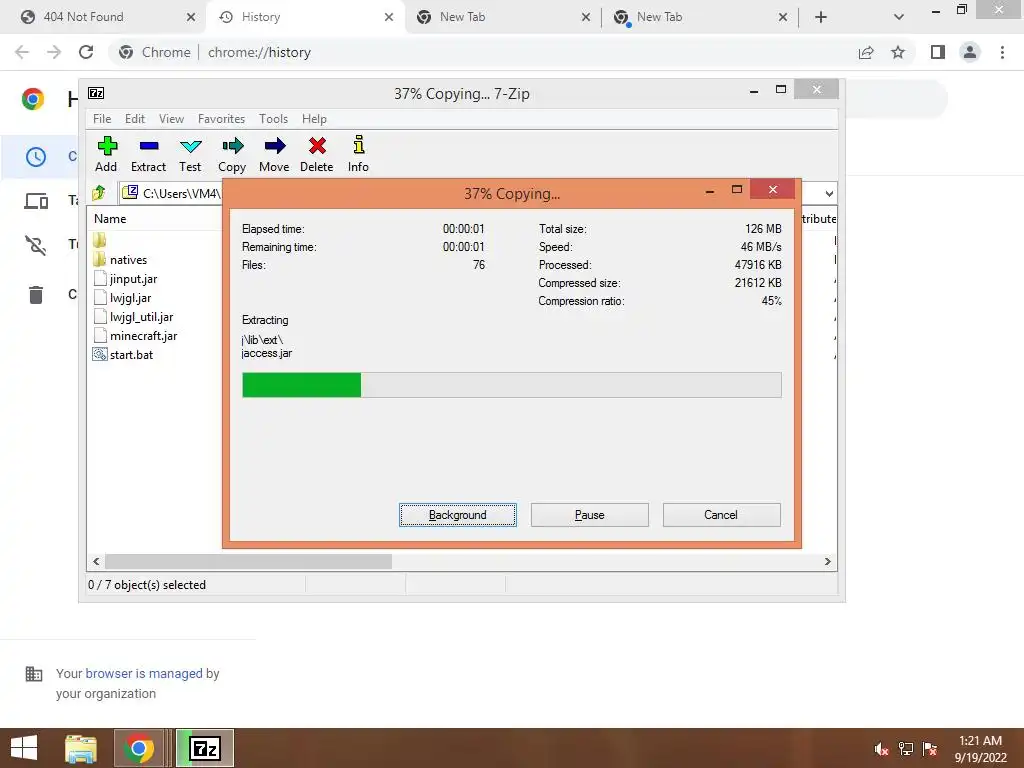The height and width of the screenshot is (768, 1024).
Task: Click the Action Center flag tray icon
Action: [930, 749]
